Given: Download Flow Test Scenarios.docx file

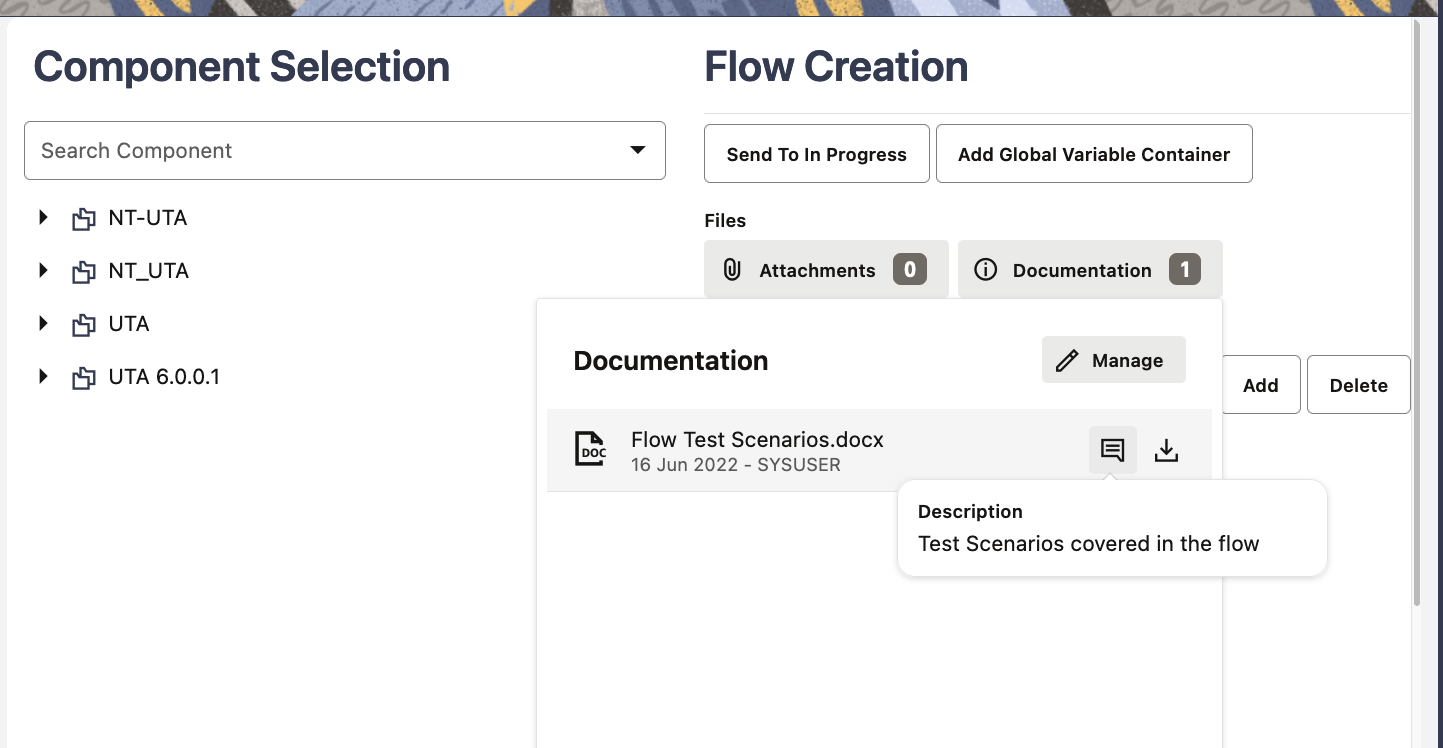Looking at the screenshot, I should coord(1166,450).
